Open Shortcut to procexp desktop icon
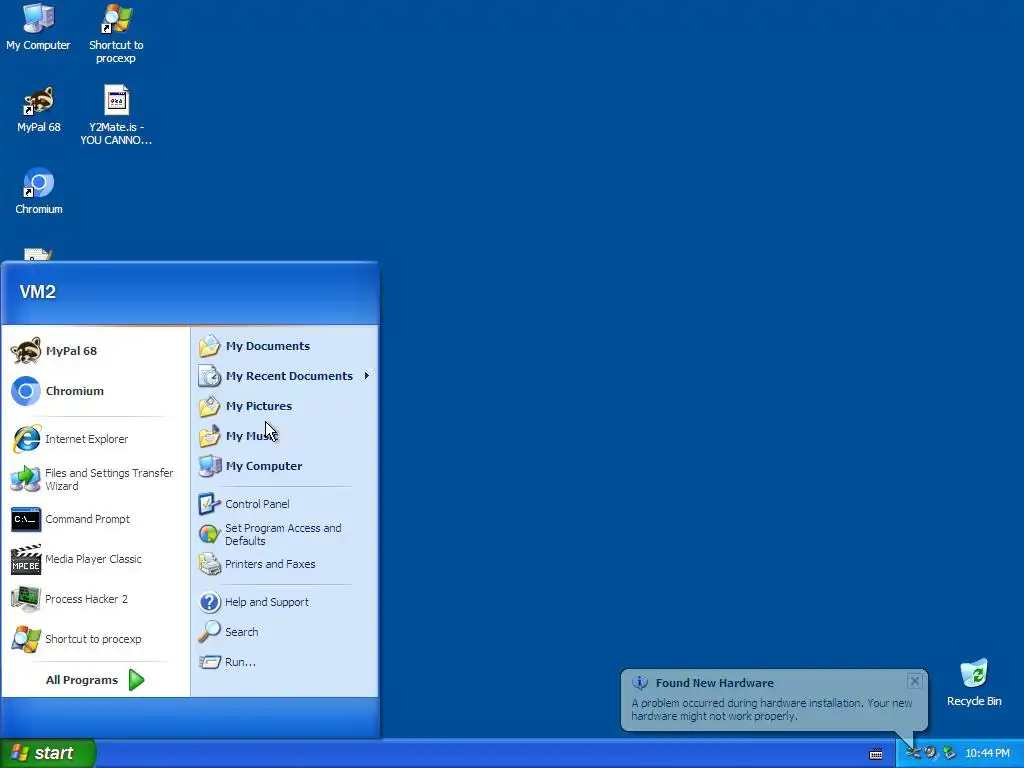The width and height of the screenshot is (1024, 768). point(116,34)
